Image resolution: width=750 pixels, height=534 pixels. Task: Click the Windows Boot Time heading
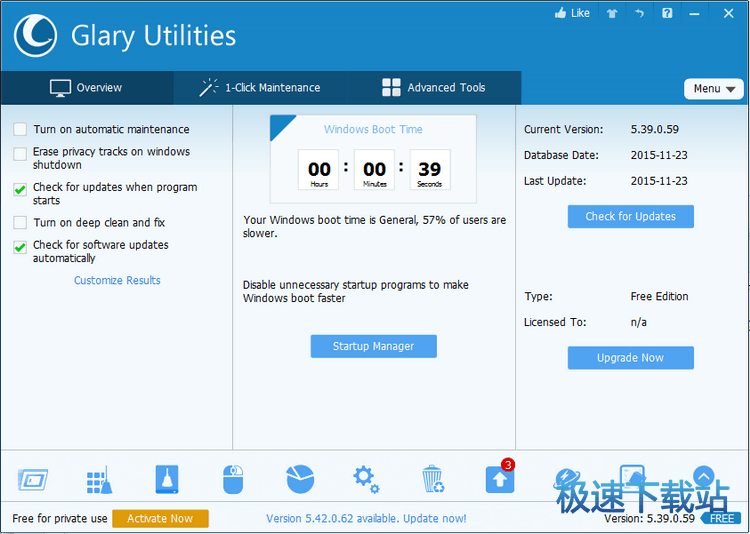[373, 129]
